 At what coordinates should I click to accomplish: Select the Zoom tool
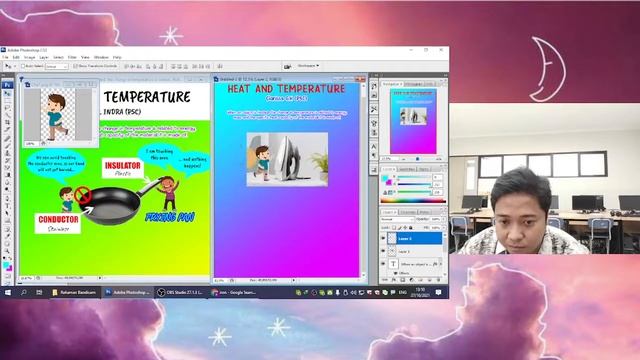7,251
